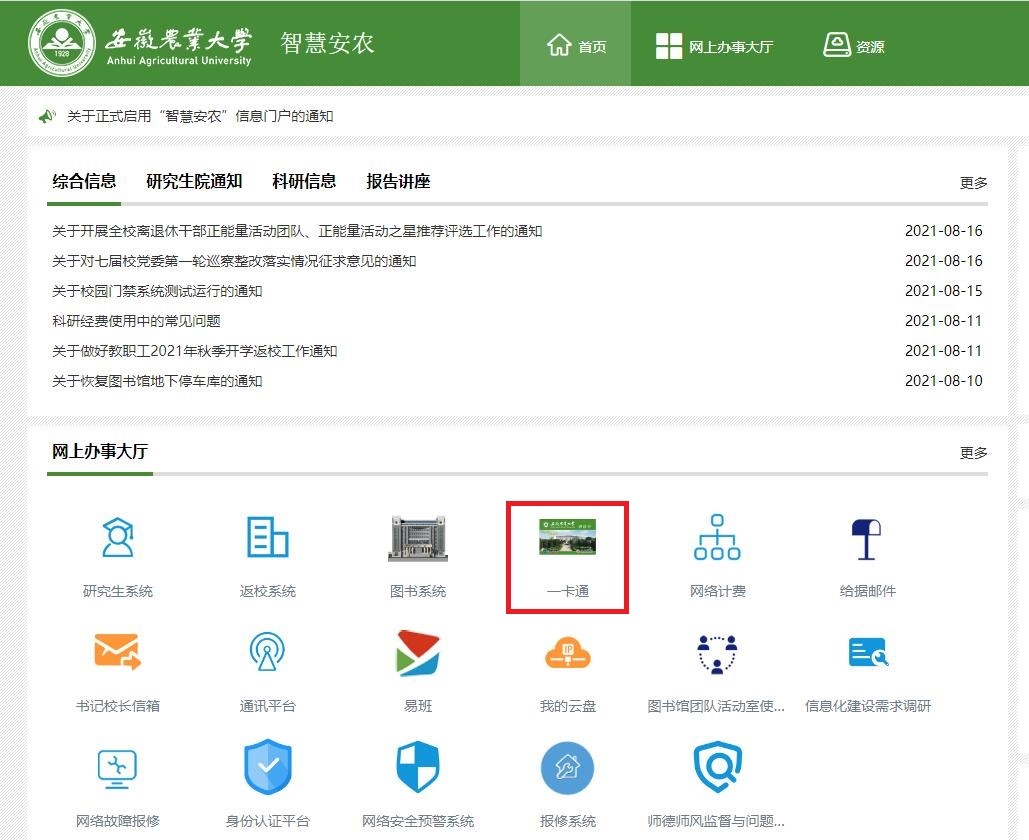Switch to the 研究生院通知 tab

click(194, 181)
